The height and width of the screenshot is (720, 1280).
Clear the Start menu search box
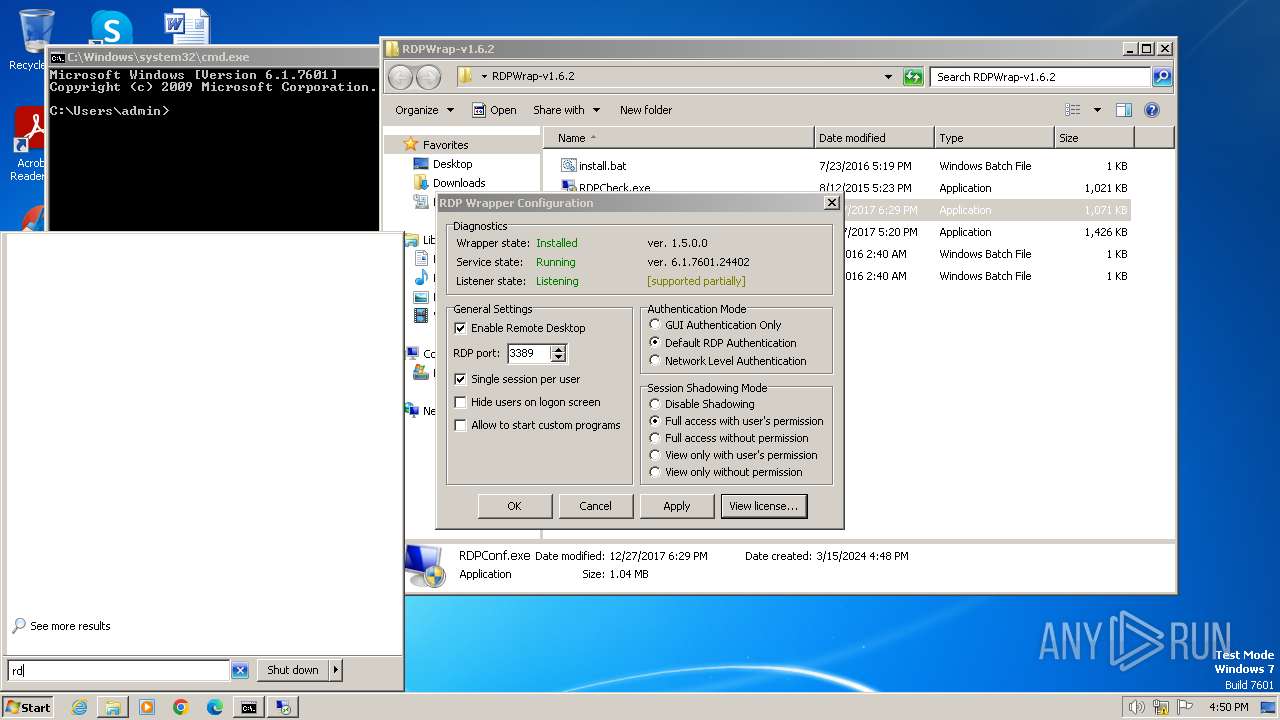pyautogui.click(x=240, y=670)
